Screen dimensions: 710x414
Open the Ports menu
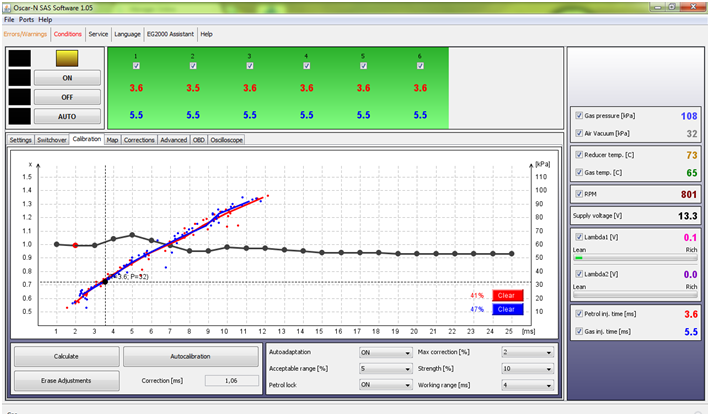[26, 20]
